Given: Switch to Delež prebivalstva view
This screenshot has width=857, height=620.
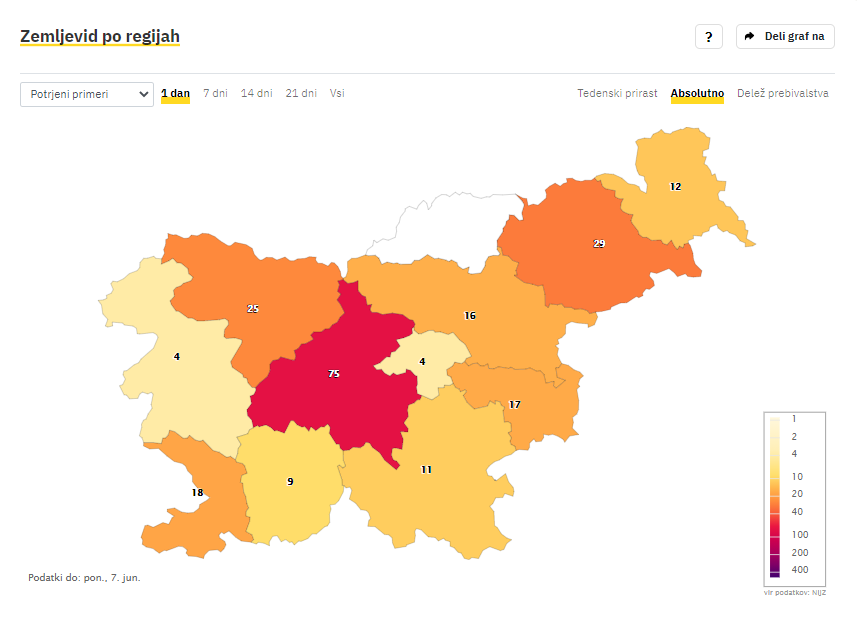Looking at the screenshot, I should (783, 93).
